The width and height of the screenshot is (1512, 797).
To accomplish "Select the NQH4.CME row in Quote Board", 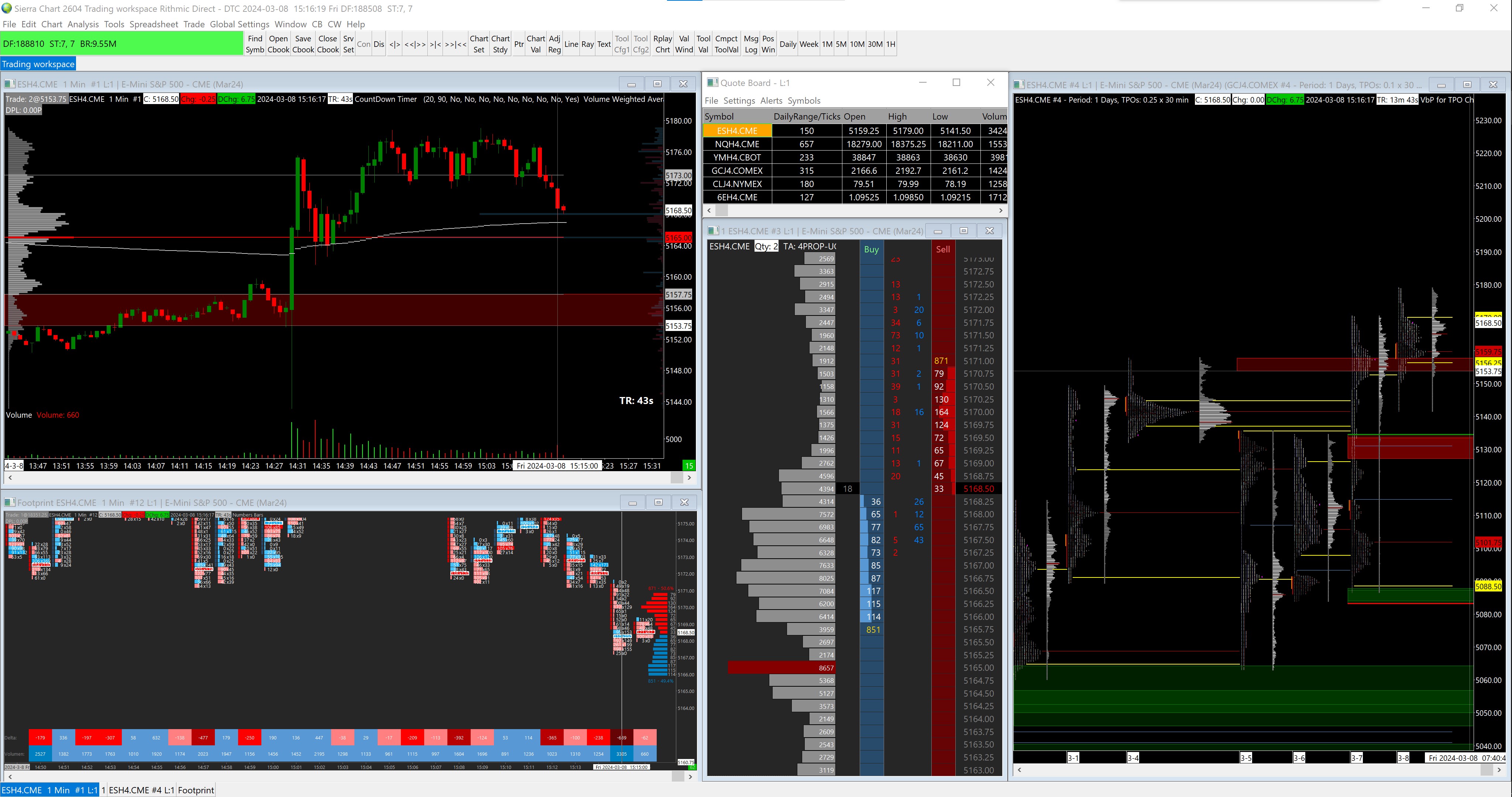I will click(x=737, y=144).
